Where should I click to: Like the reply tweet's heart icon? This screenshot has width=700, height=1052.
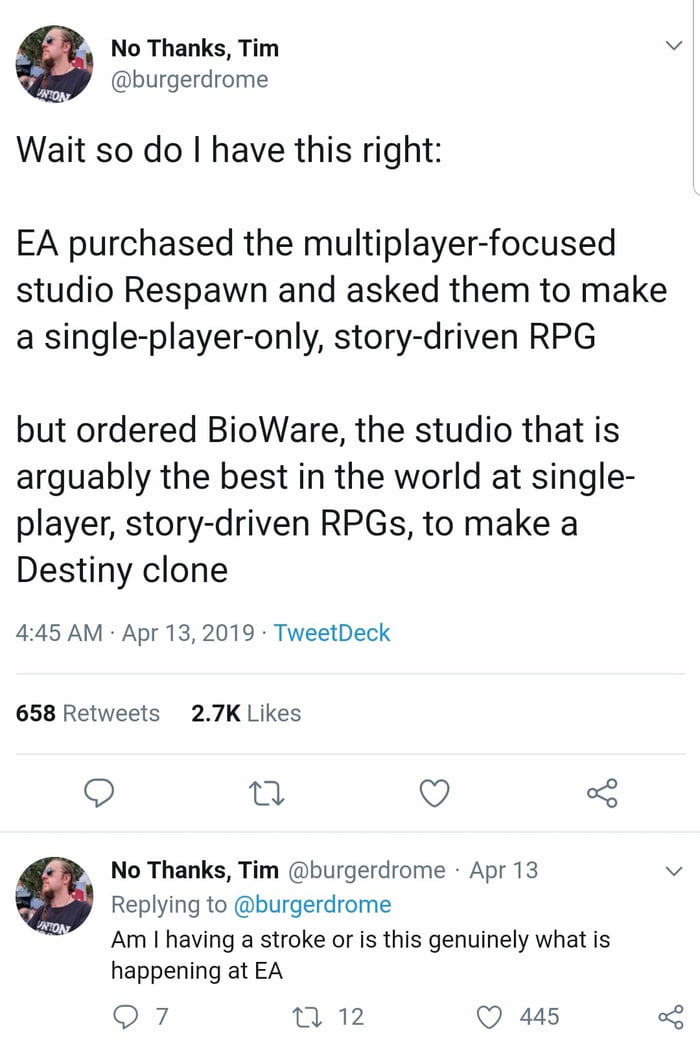[x=489, y=1016]
